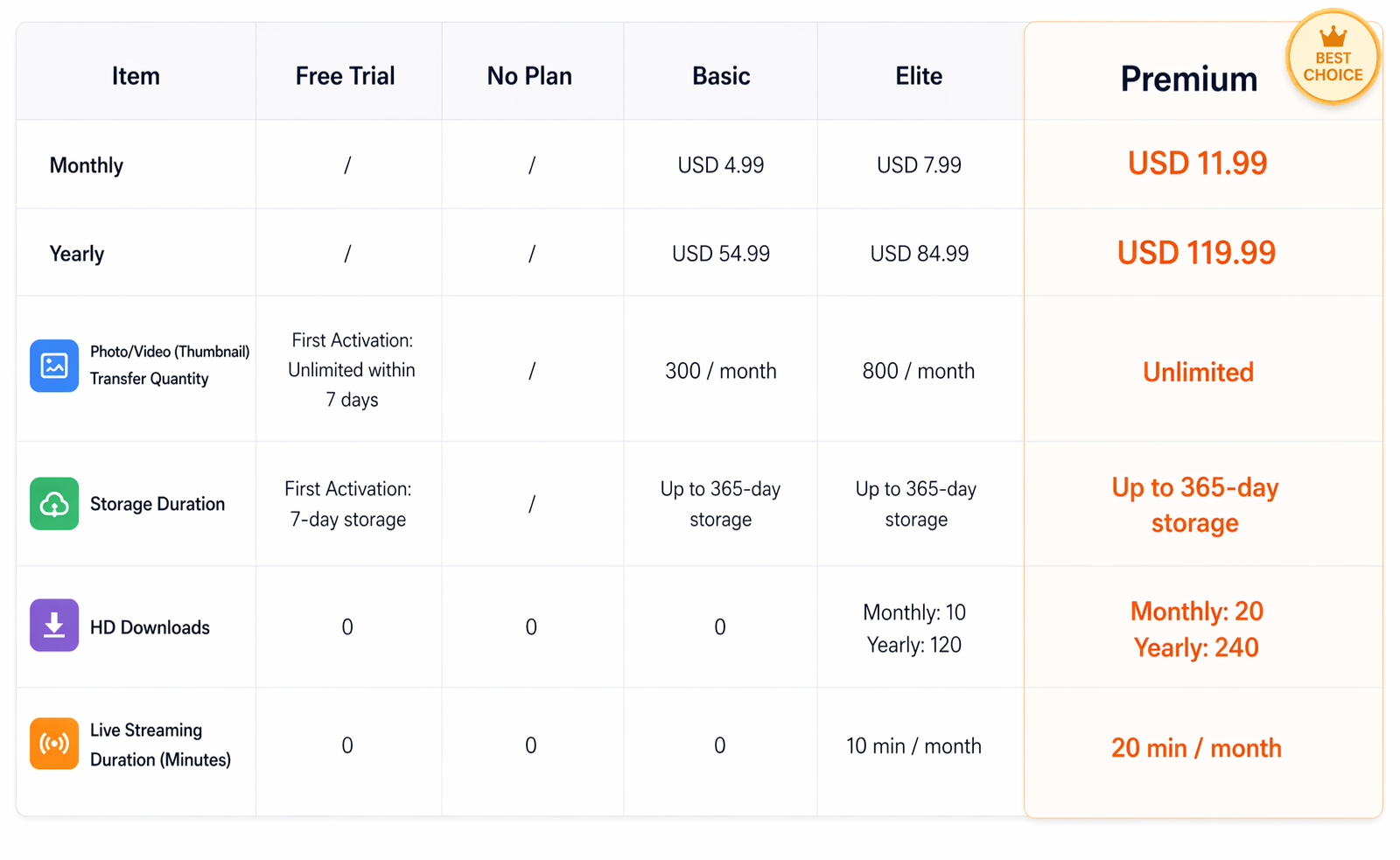Click Premium monthly price USD 11.99

1197,164
